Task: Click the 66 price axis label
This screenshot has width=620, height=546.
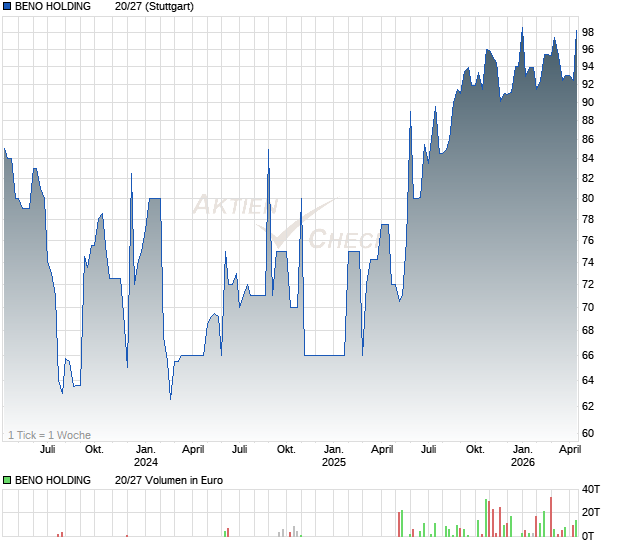Action: 588,355
